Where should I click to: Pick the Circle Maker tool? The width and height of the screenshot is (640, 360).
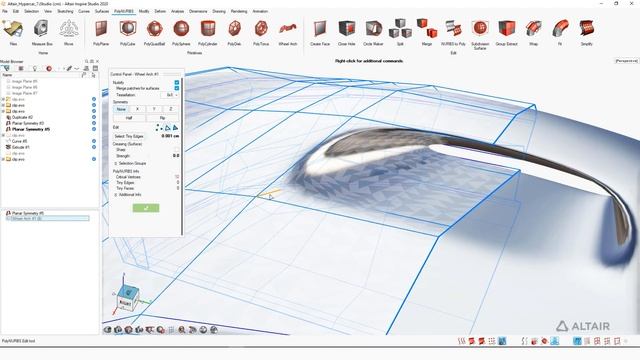pos(373,33)
